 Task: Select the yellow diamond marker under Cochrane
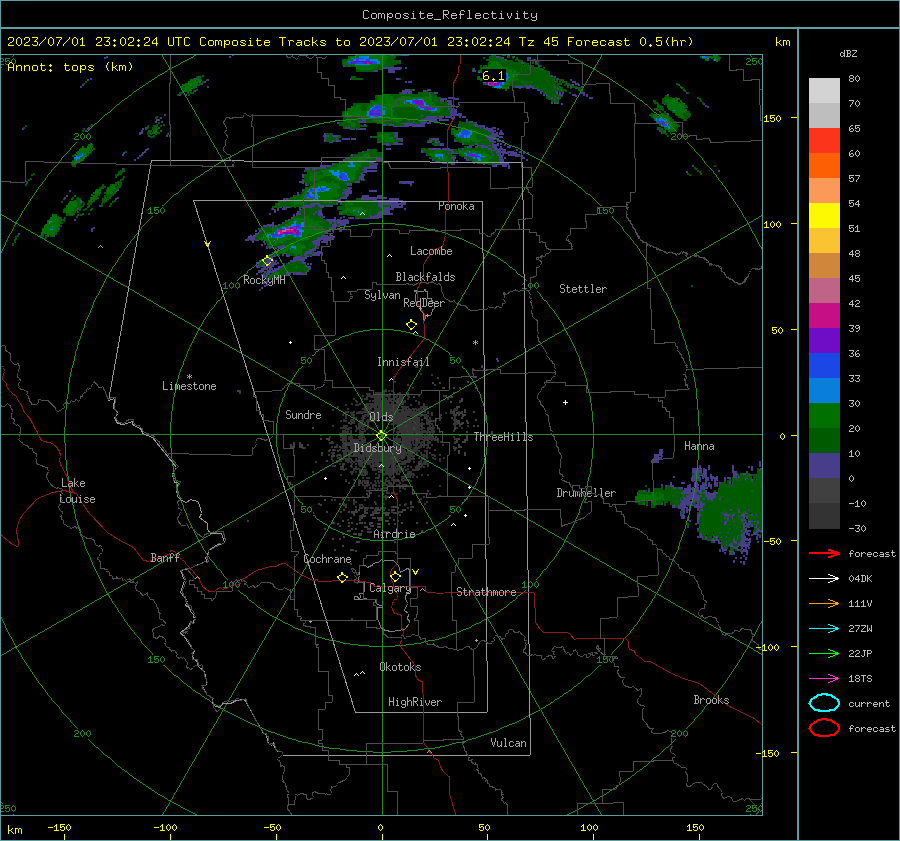click(x=342, y=577)
